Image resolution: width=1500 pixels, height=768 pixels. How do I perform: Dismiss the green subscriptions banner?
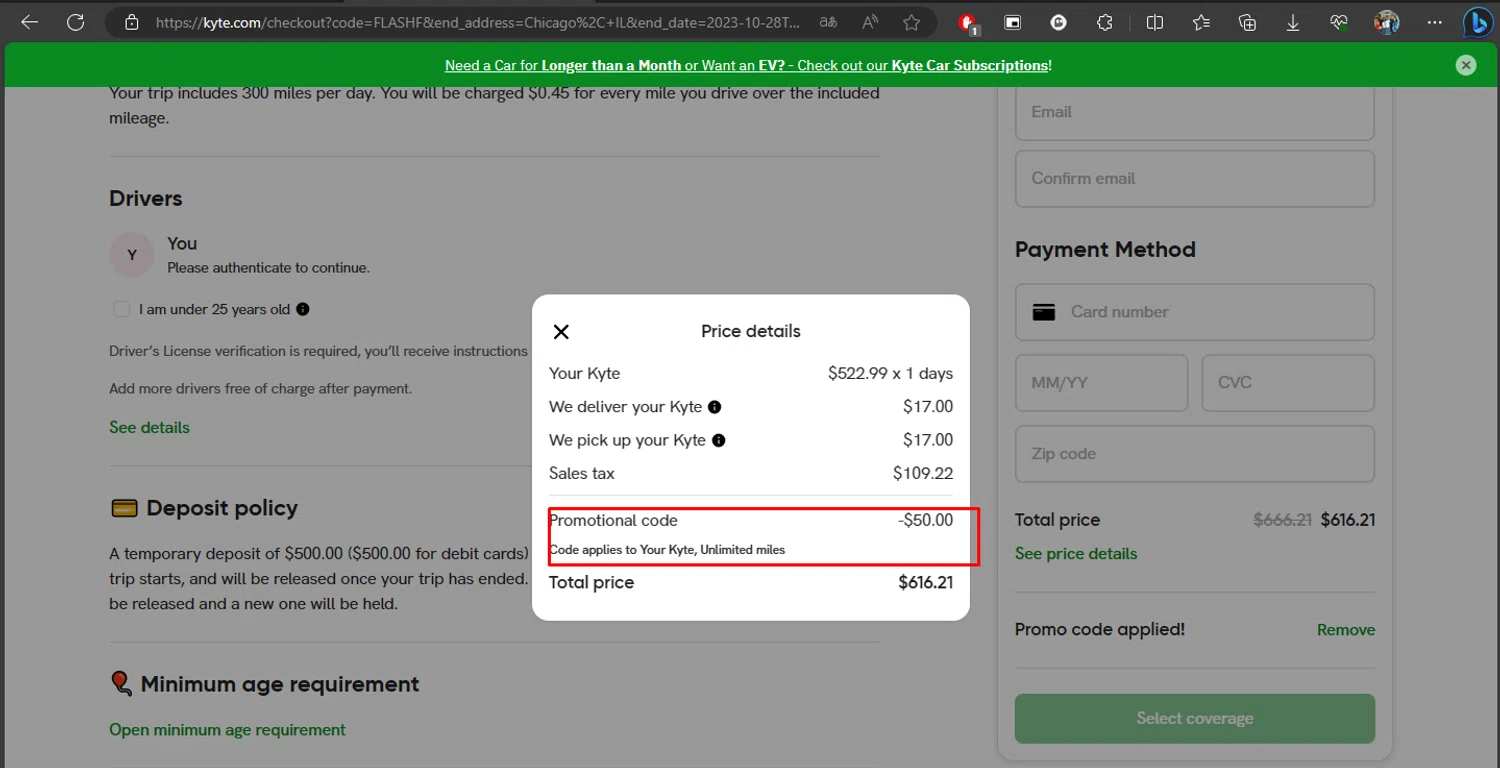click(x=1466, y=65)
